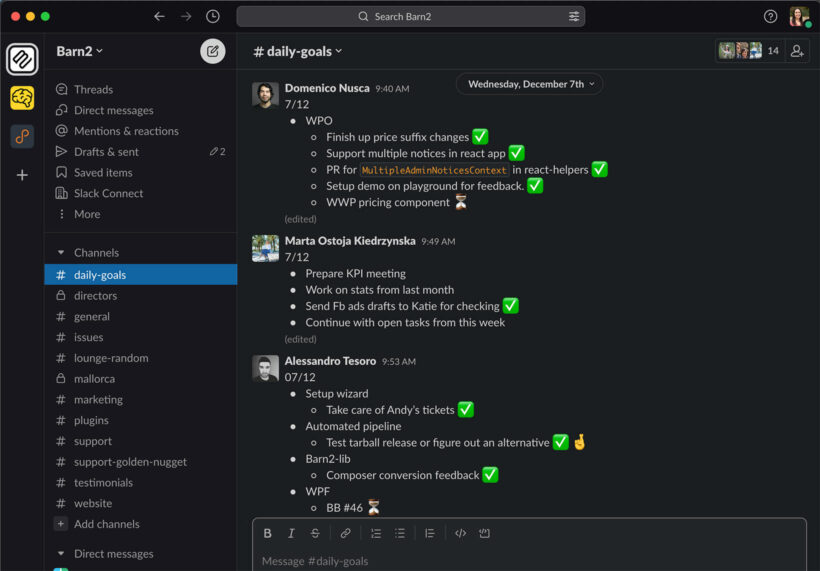Open the help question mark icon
The height and width of the screenshot is (571, 820).
(770, 16)
